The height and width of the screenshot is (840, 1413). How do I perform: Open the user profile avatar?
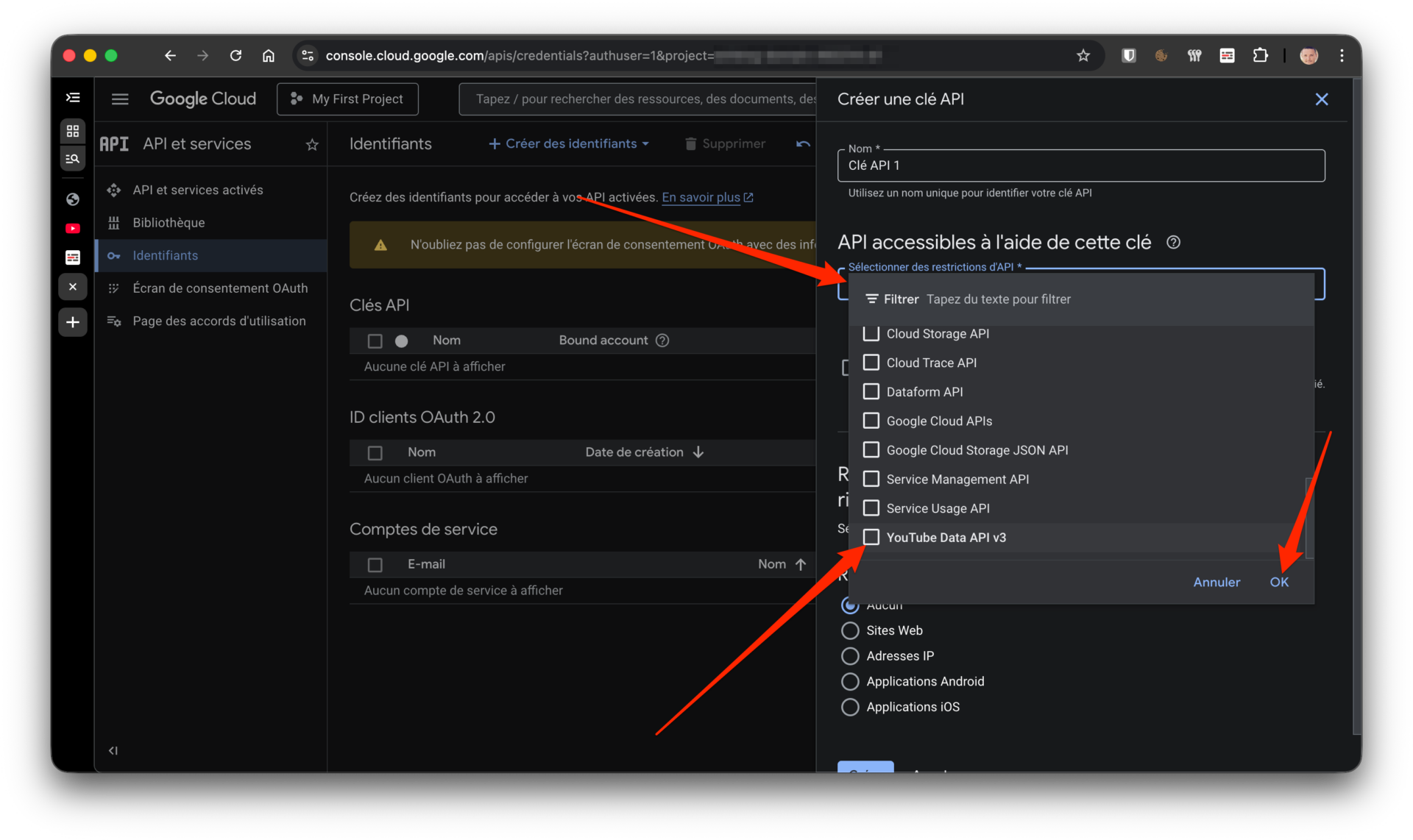[x=1308, y=56]
